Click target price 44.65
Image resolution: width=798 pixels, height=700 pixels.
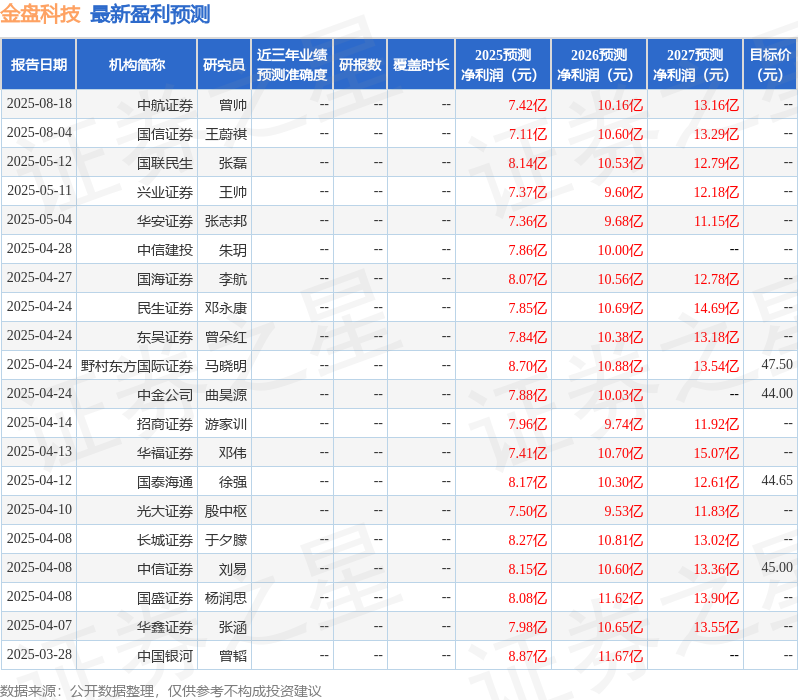click(777, 481)
